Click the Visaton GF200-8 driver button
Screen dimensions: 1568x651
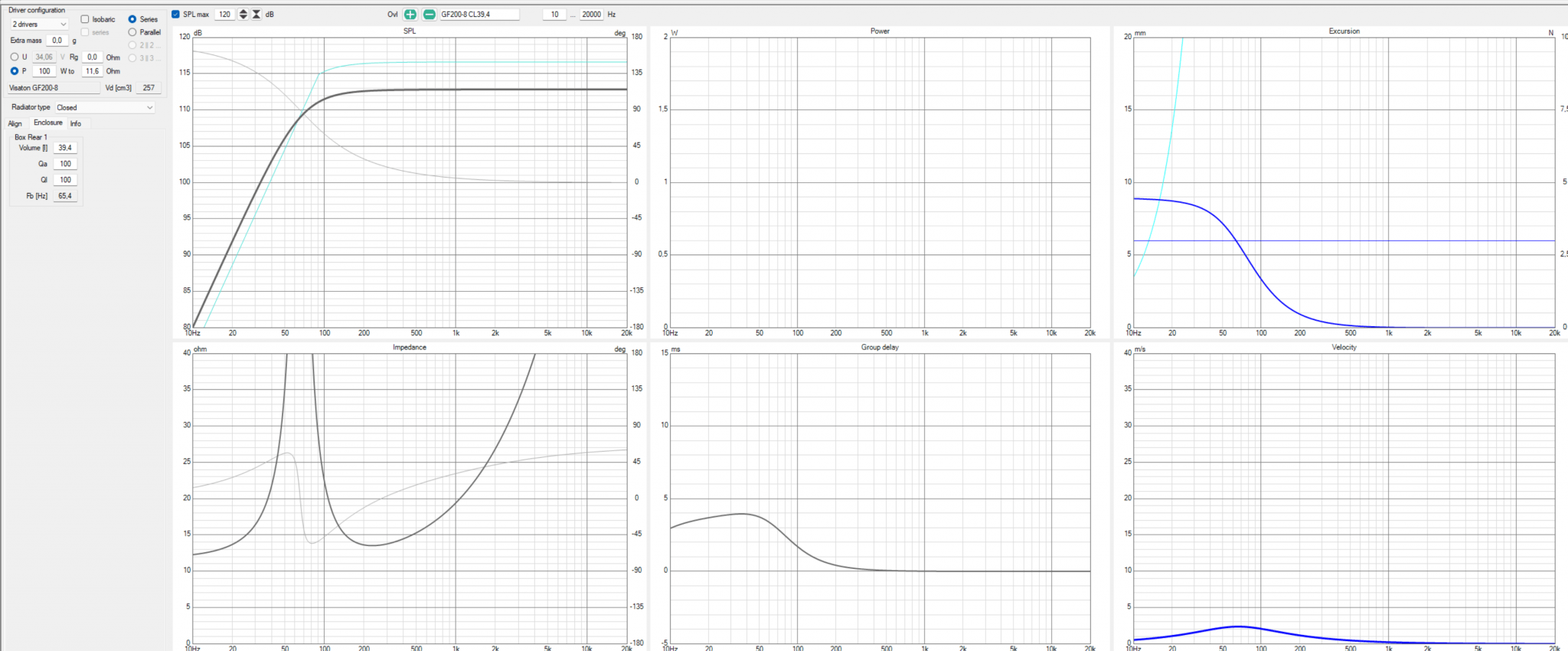(54, 88)
